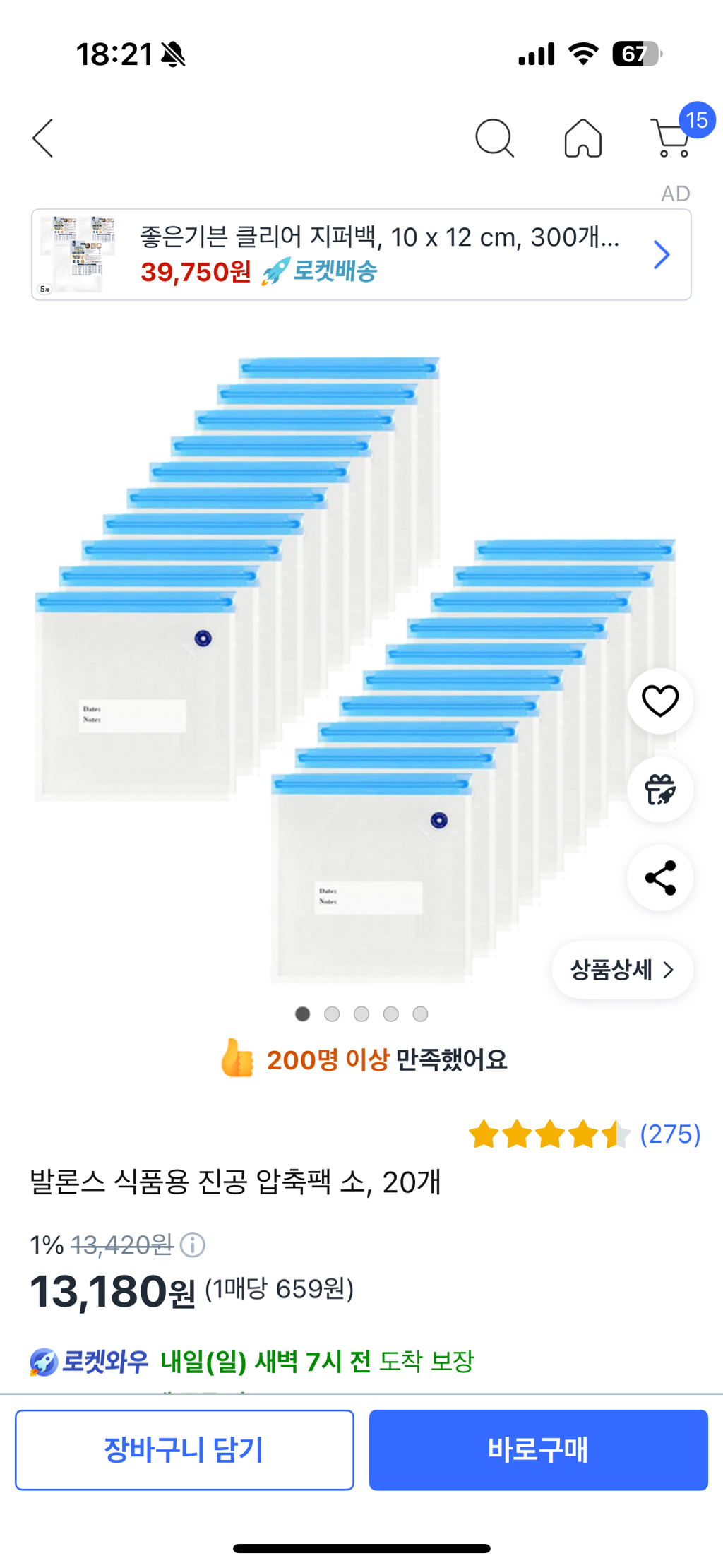This screenshot has width=723, height=1568.
Task: Open the 로켓와우 delivery info badge
Action: pyautogui.click(x=90, y=1361)
